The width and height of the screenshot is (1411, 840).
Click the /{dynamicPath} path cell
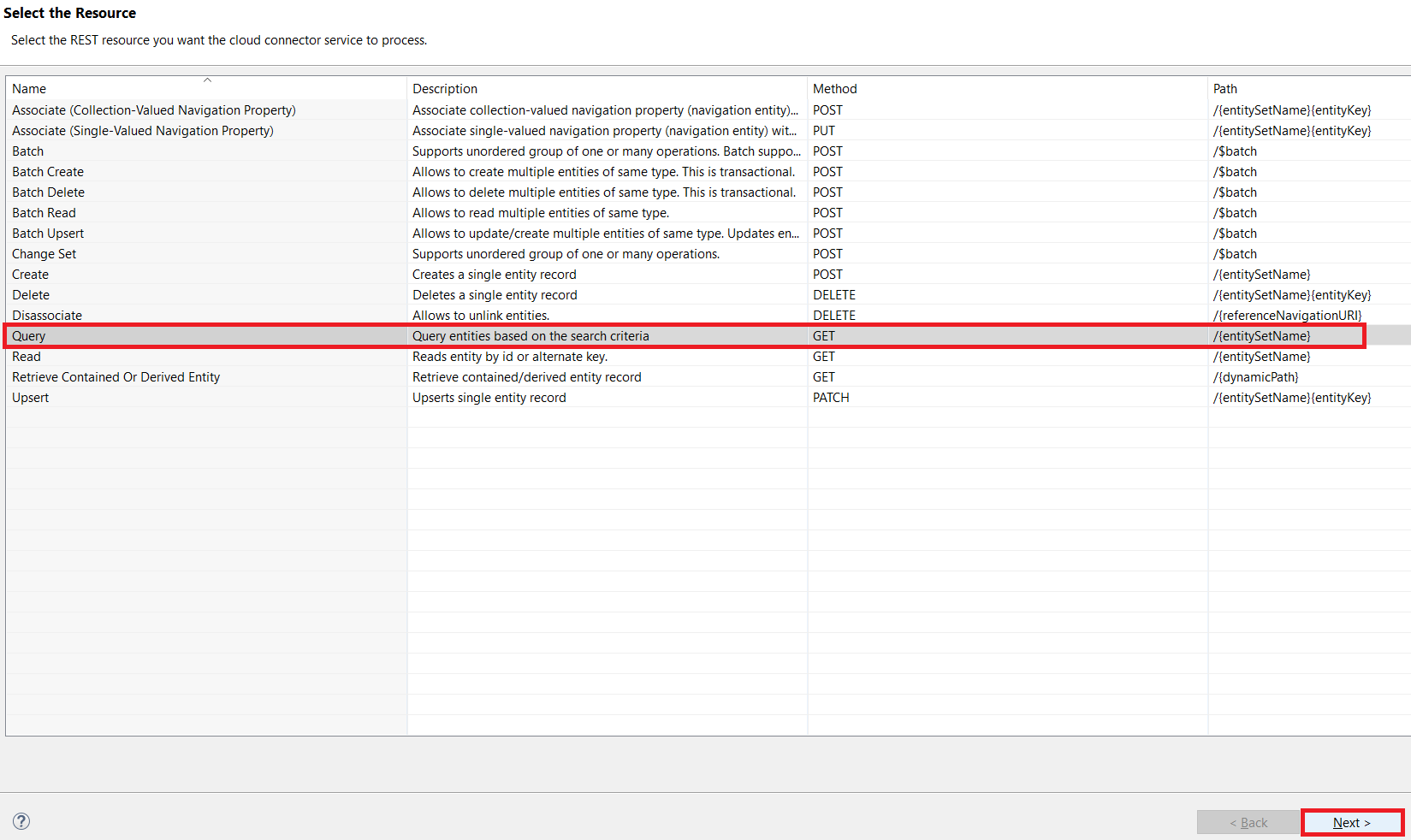pyautogui.click(x=1256, y=377)
